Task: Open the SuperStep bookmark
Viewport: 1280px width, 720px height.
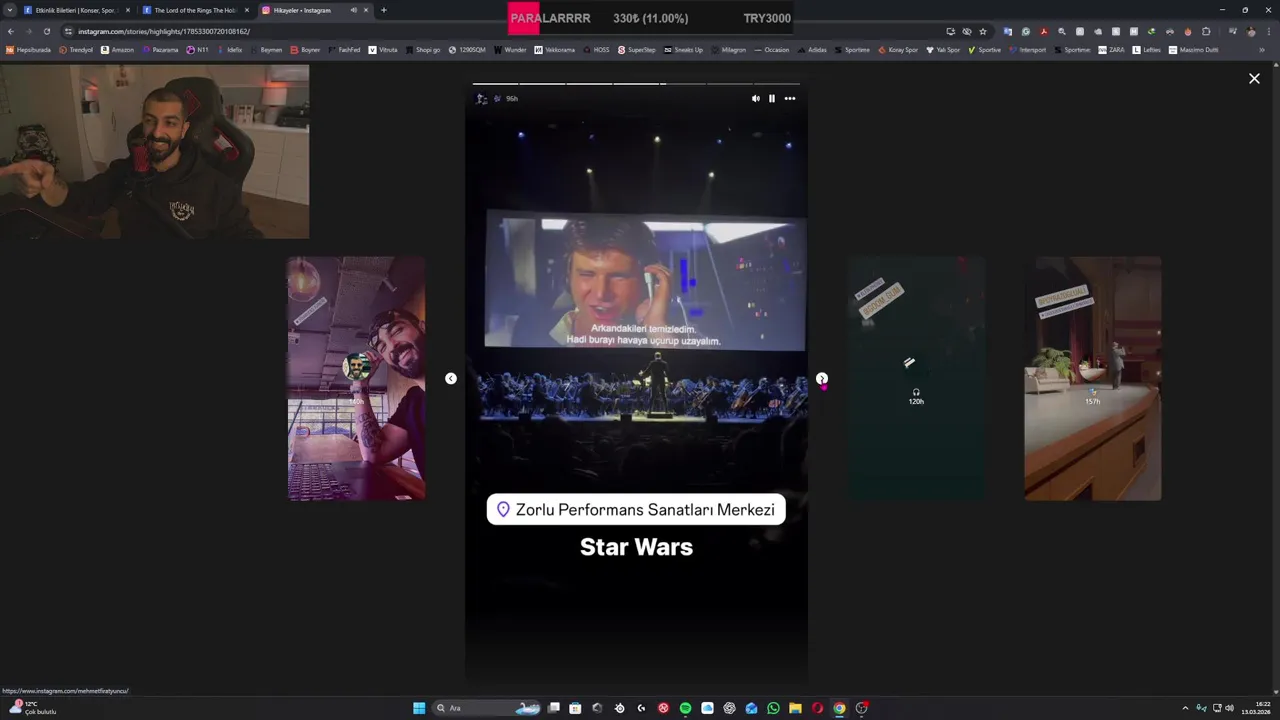Action: (637, 50)
